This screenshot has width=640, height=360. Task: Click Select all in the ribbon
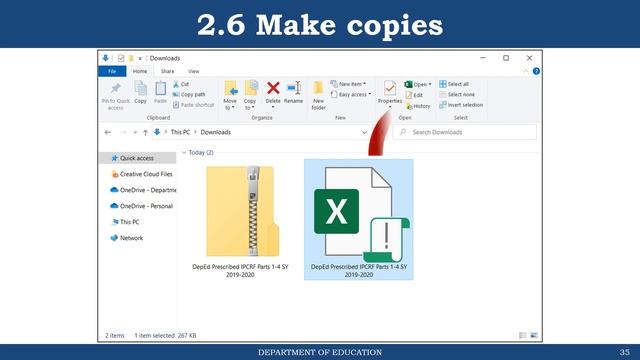coord(454,84)
